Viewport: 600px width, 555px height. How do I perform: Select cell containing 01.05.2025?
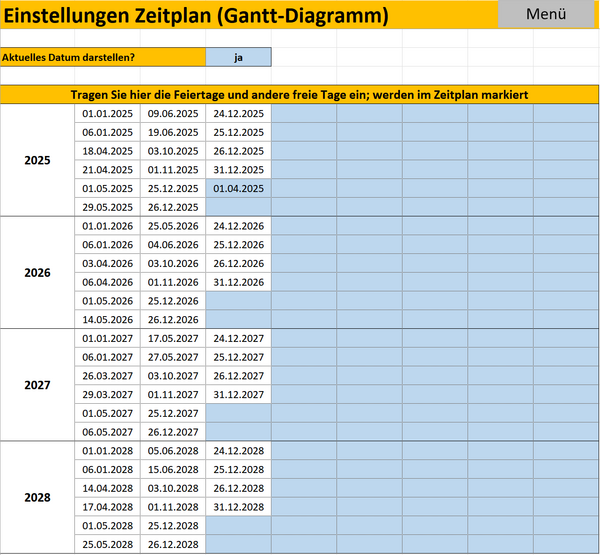pos(108,189)
